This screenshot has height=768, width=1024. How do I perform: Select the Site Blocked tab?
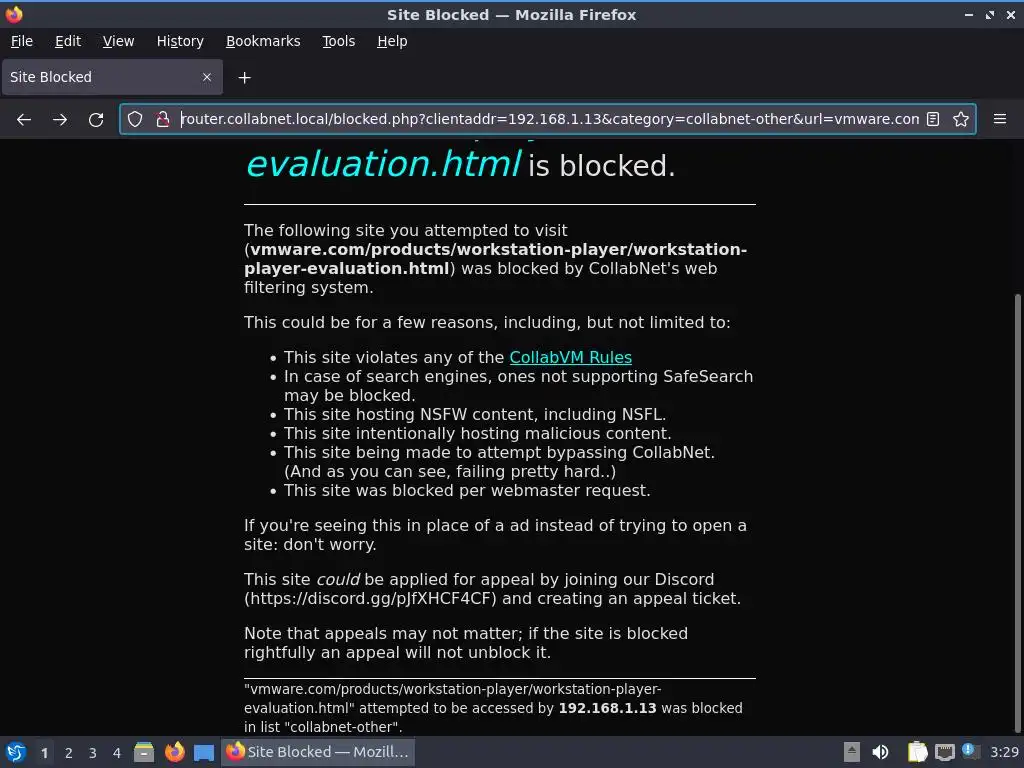pos(112,77)
